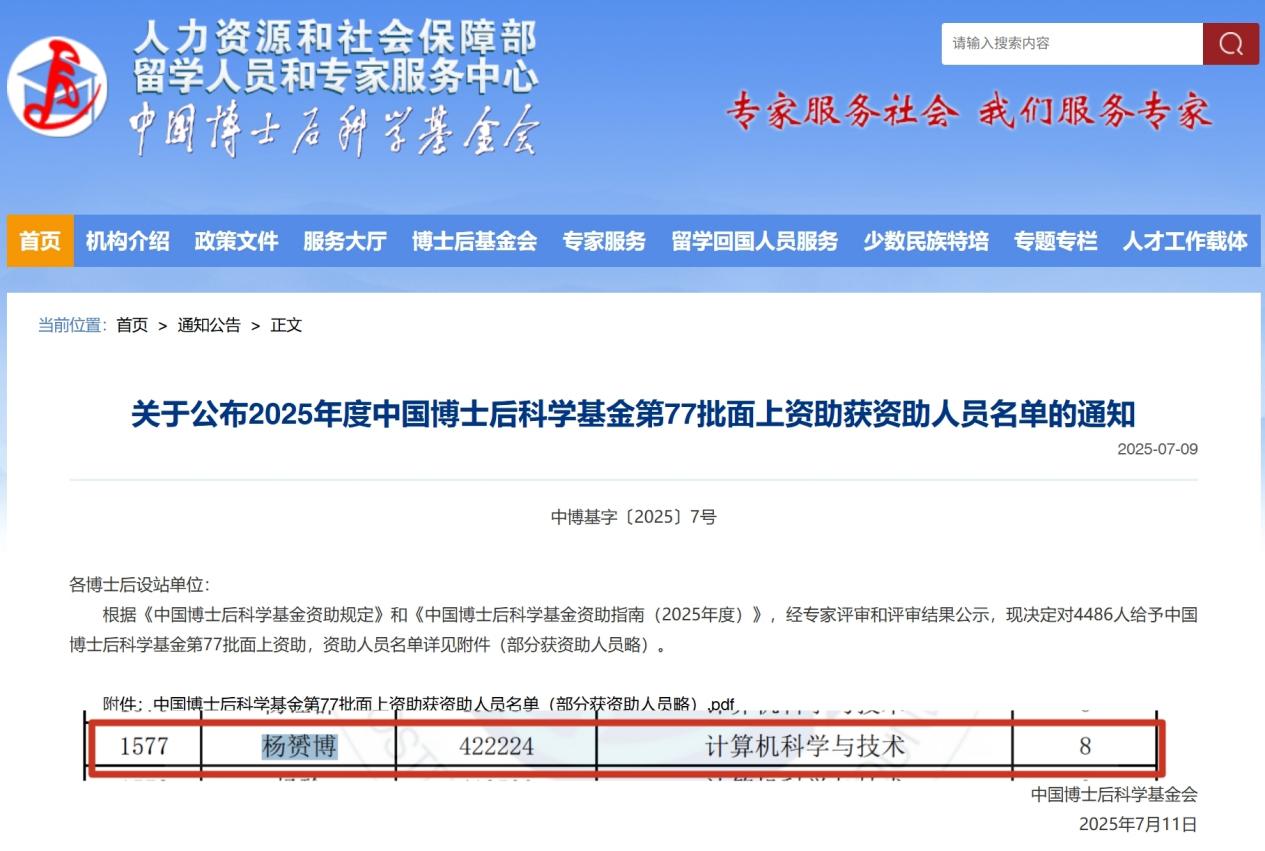Open the 人才工作载体 menu item

point(1185,241)
